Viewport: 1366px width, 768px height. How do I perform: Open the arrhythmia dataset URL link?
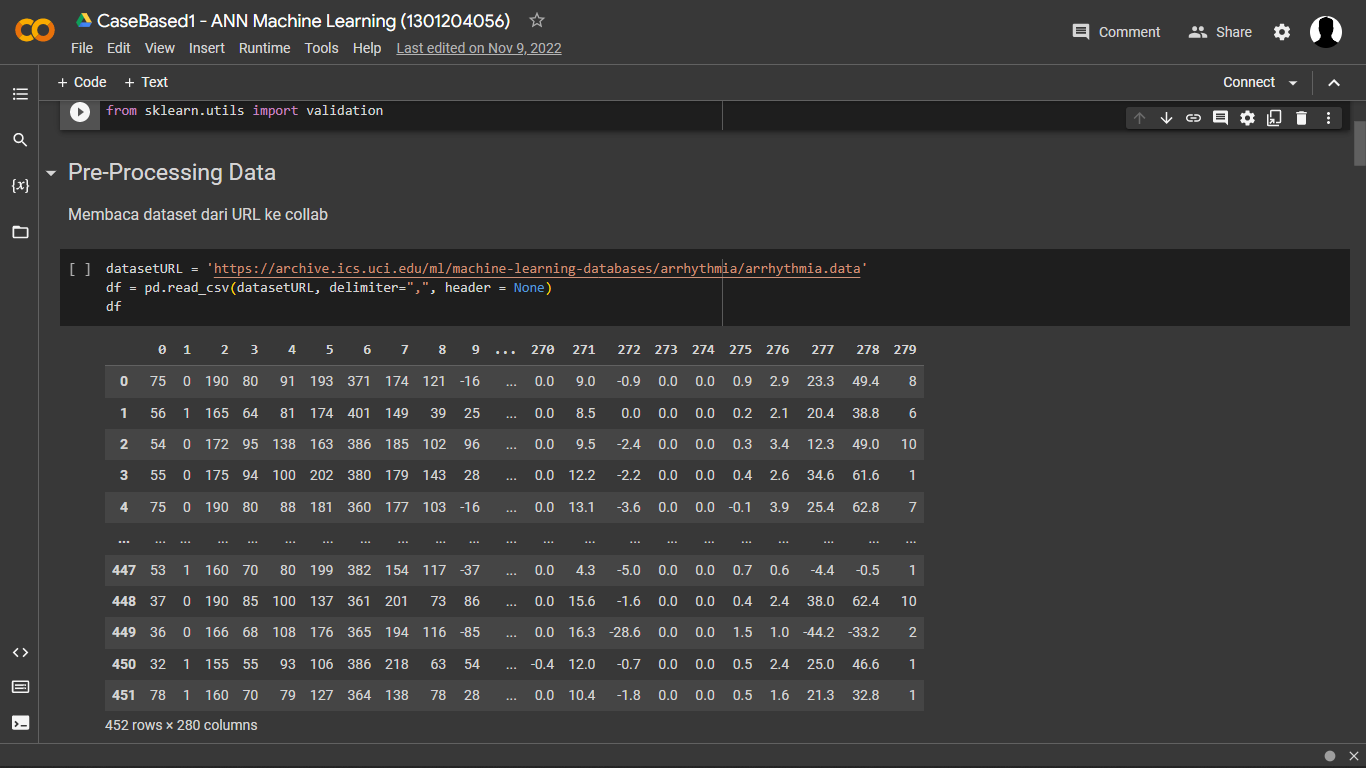click(x=536, y=269)
